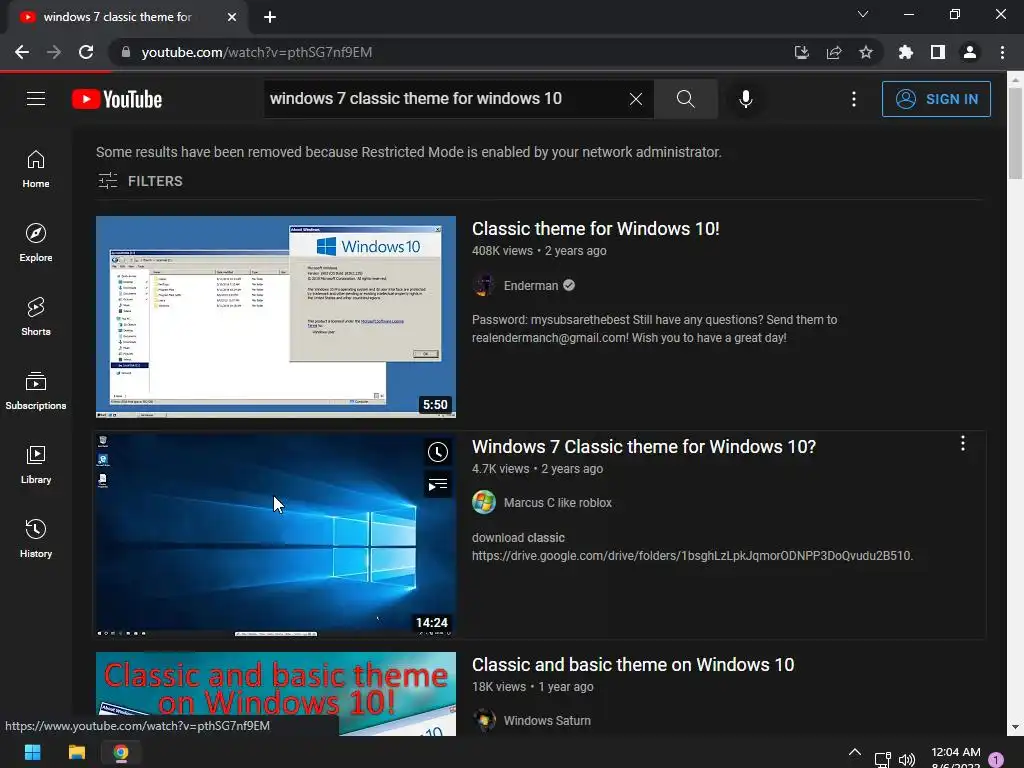Screen dimensions: 1024x768
Task: Clear the search query with the X
Action: pyautogui.click(x=635, y=99)
